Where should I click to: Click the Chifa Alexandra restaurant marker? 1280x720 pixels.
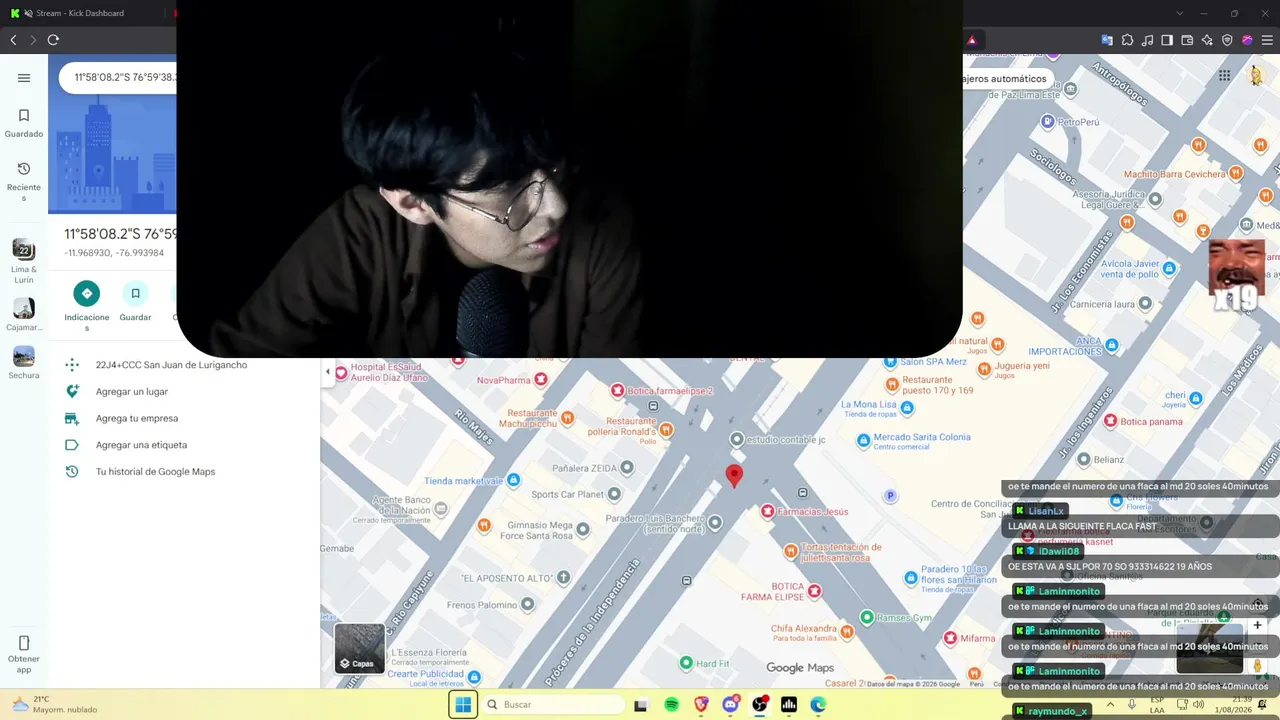tap(848, 632)
